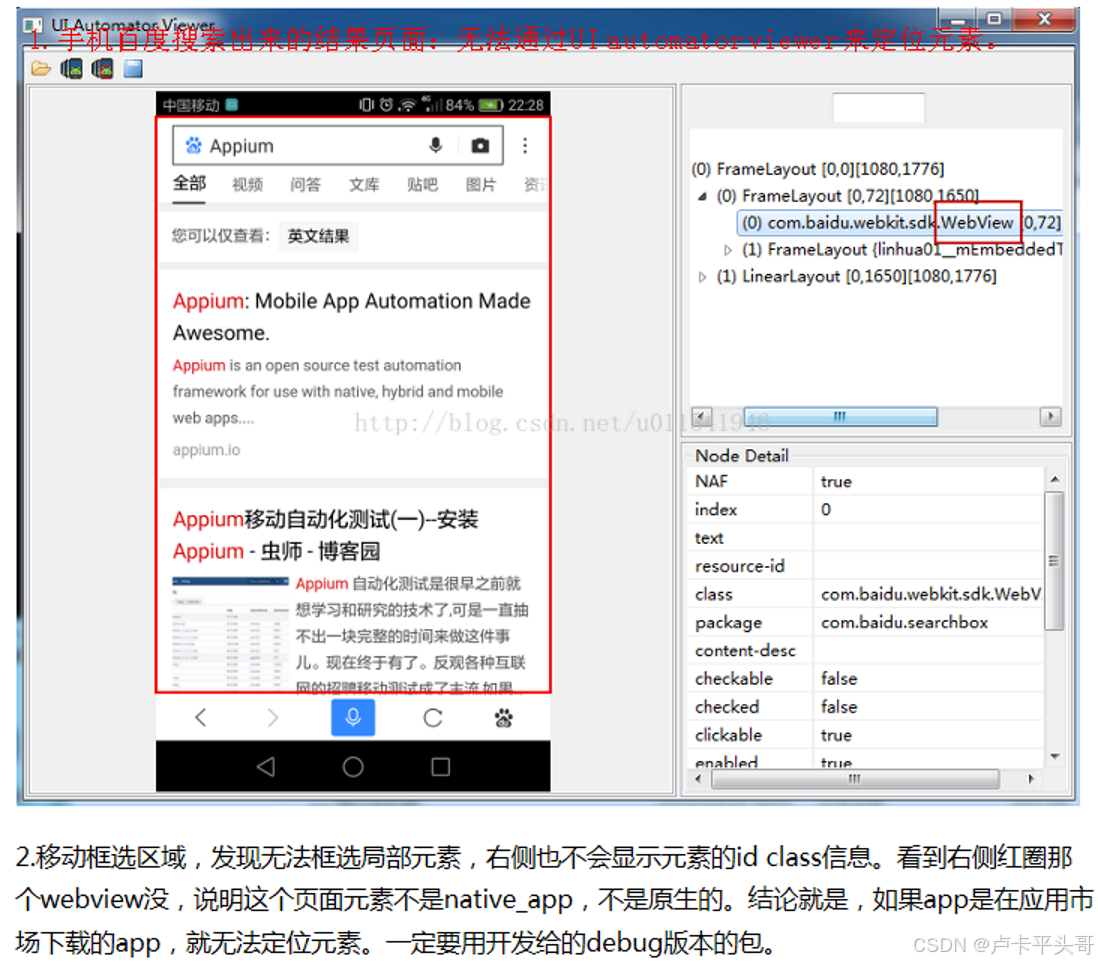Click the Device Screenshot toolbar icon

(71, 69)
